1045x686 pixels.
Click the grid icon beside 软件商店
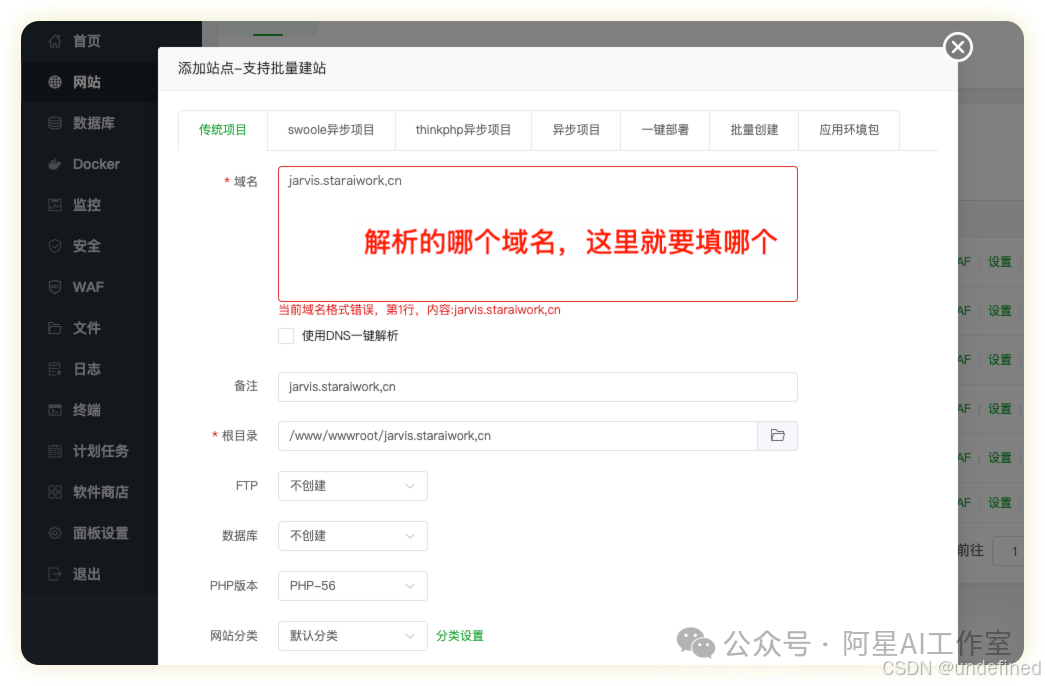pyautogui.click(x=55, y=492)
